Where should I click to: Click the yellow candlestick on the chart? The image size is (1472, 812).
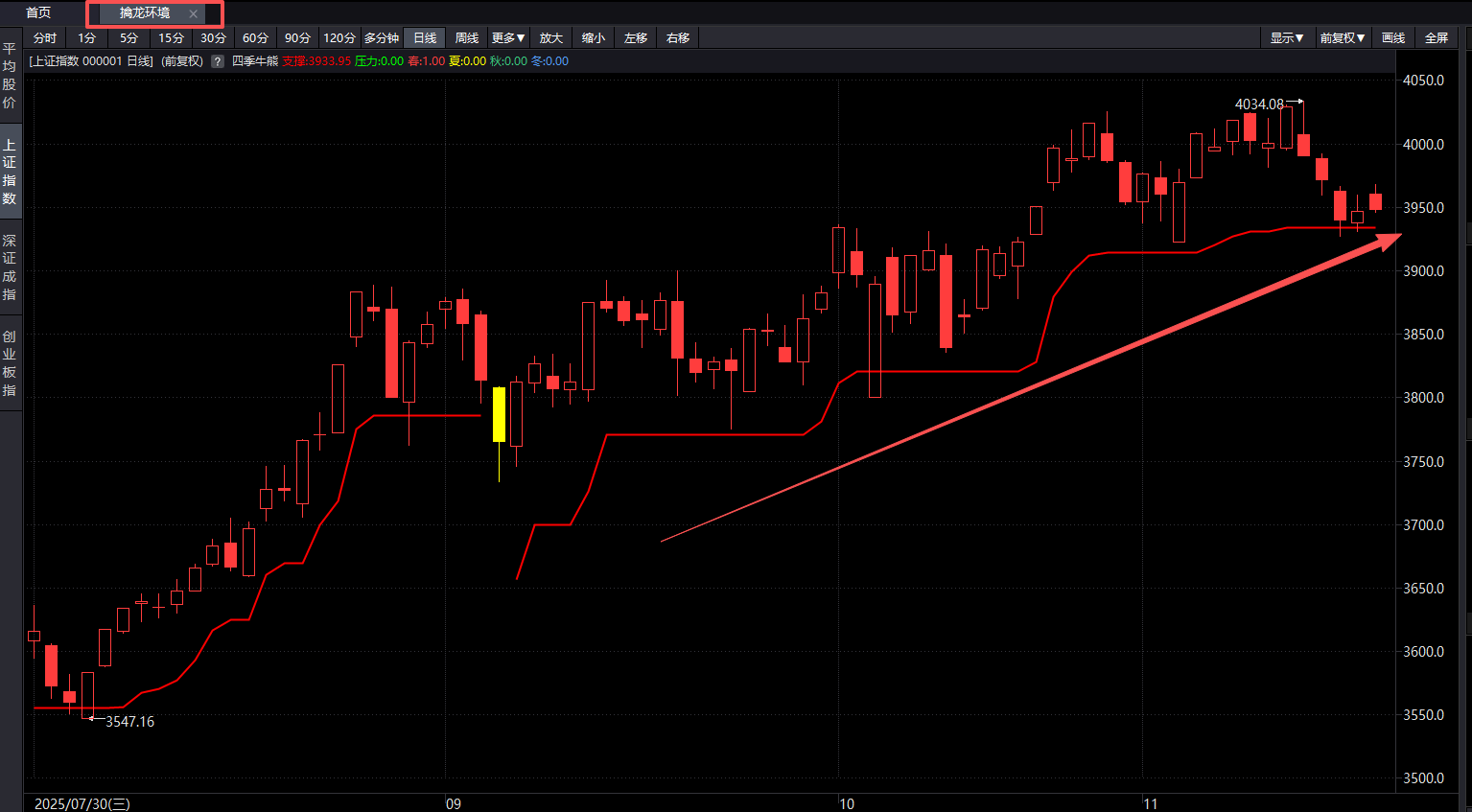coord(499,414)
